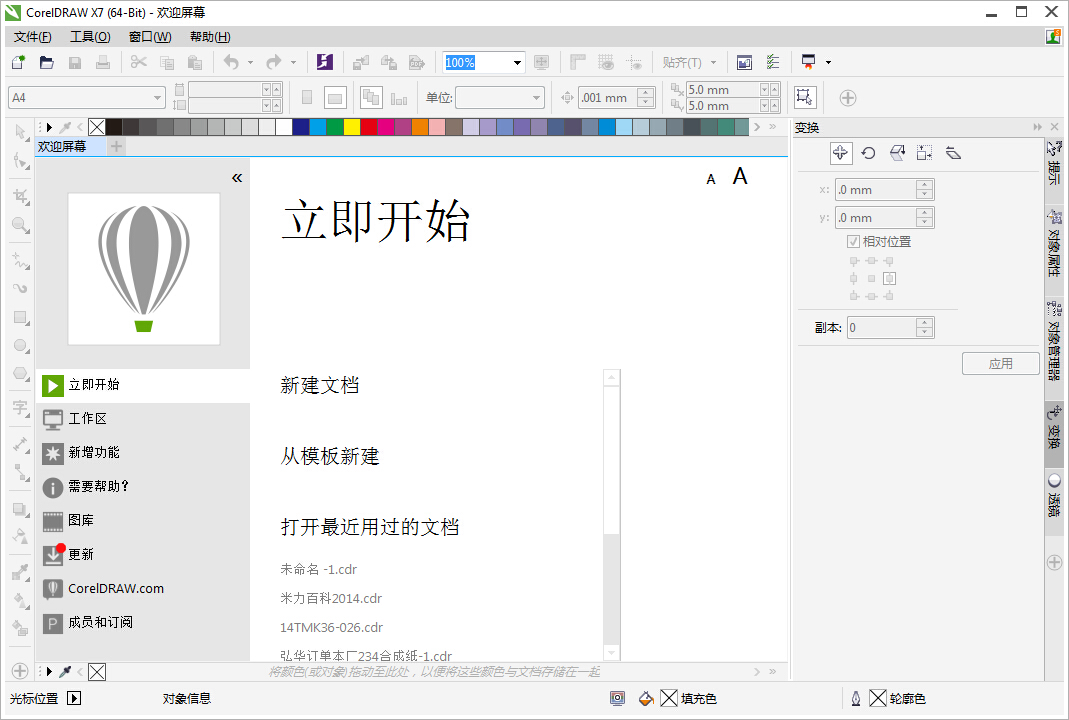Expand the 光标位置 arrow in status bar
This screenshot has width=1069, height=720.
74,698
